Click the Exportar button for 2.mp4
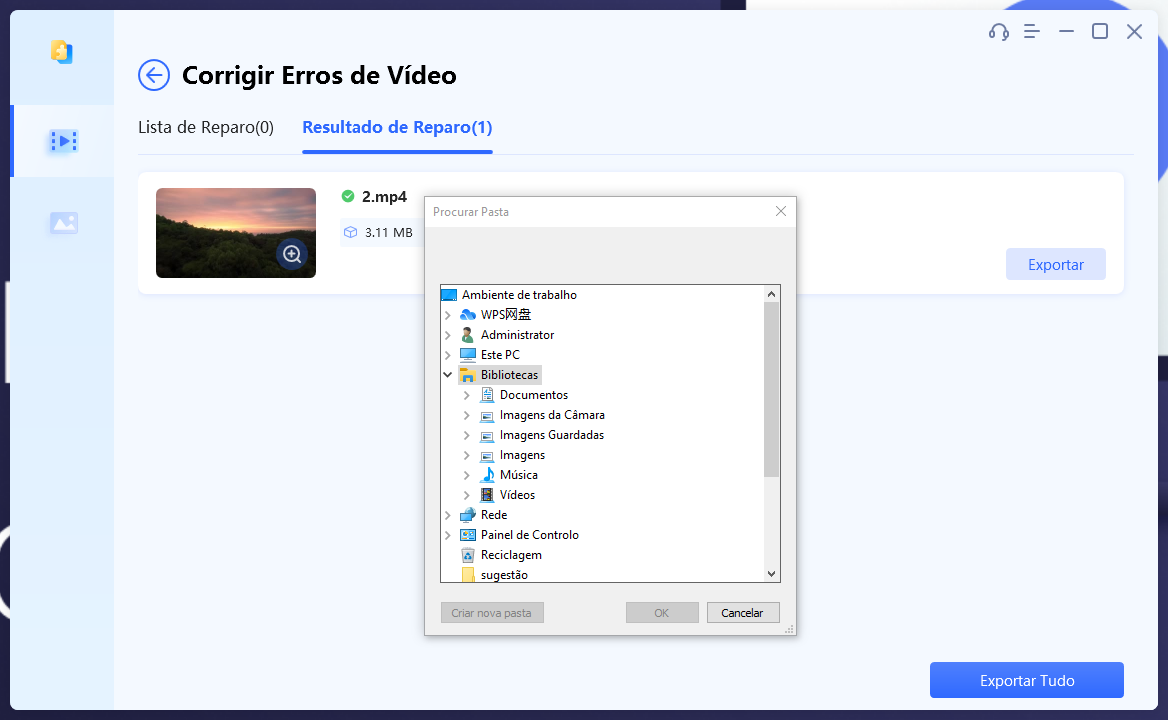Viewport: 1168px width, 720px height. (1056, 264)
